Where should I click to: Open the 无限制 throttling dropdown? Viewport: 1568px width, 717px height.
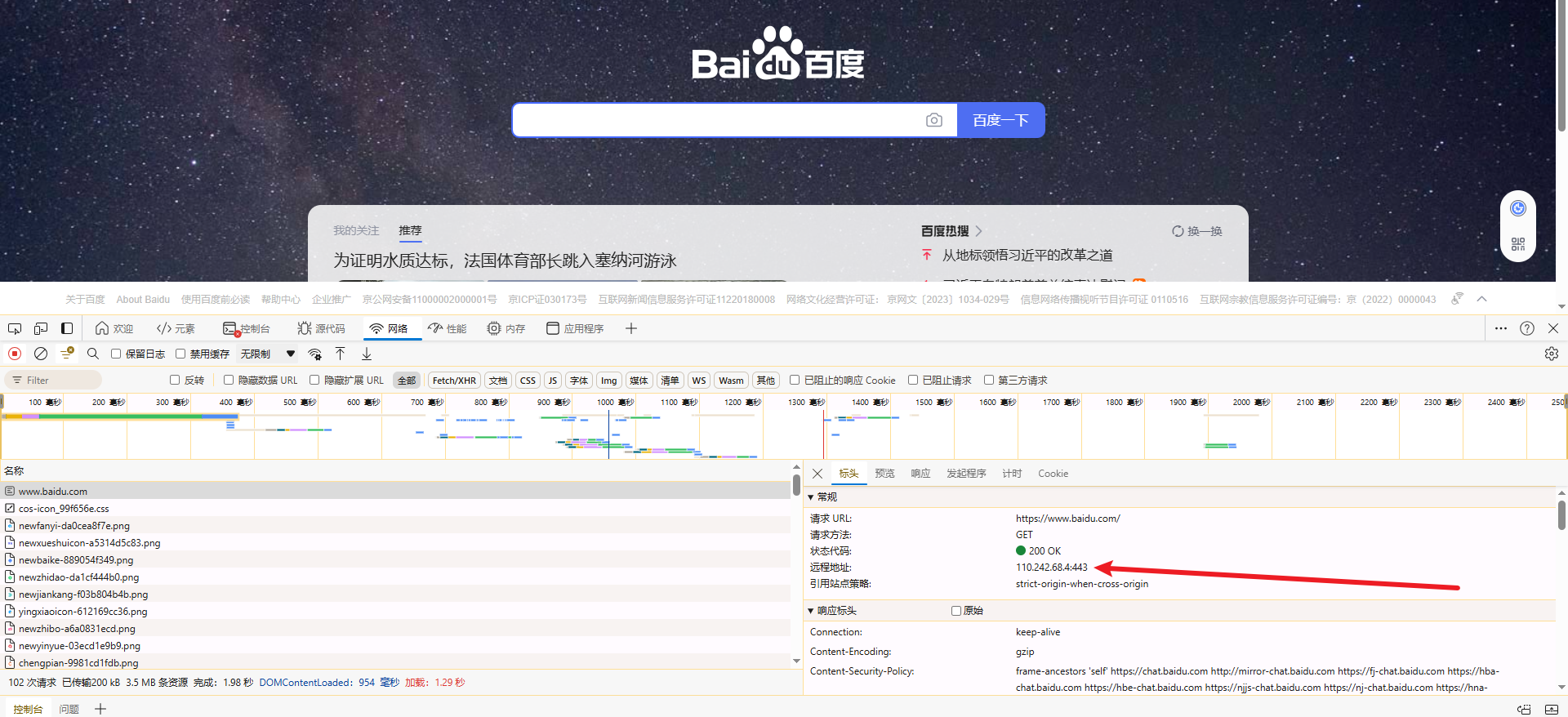[268, 354]
